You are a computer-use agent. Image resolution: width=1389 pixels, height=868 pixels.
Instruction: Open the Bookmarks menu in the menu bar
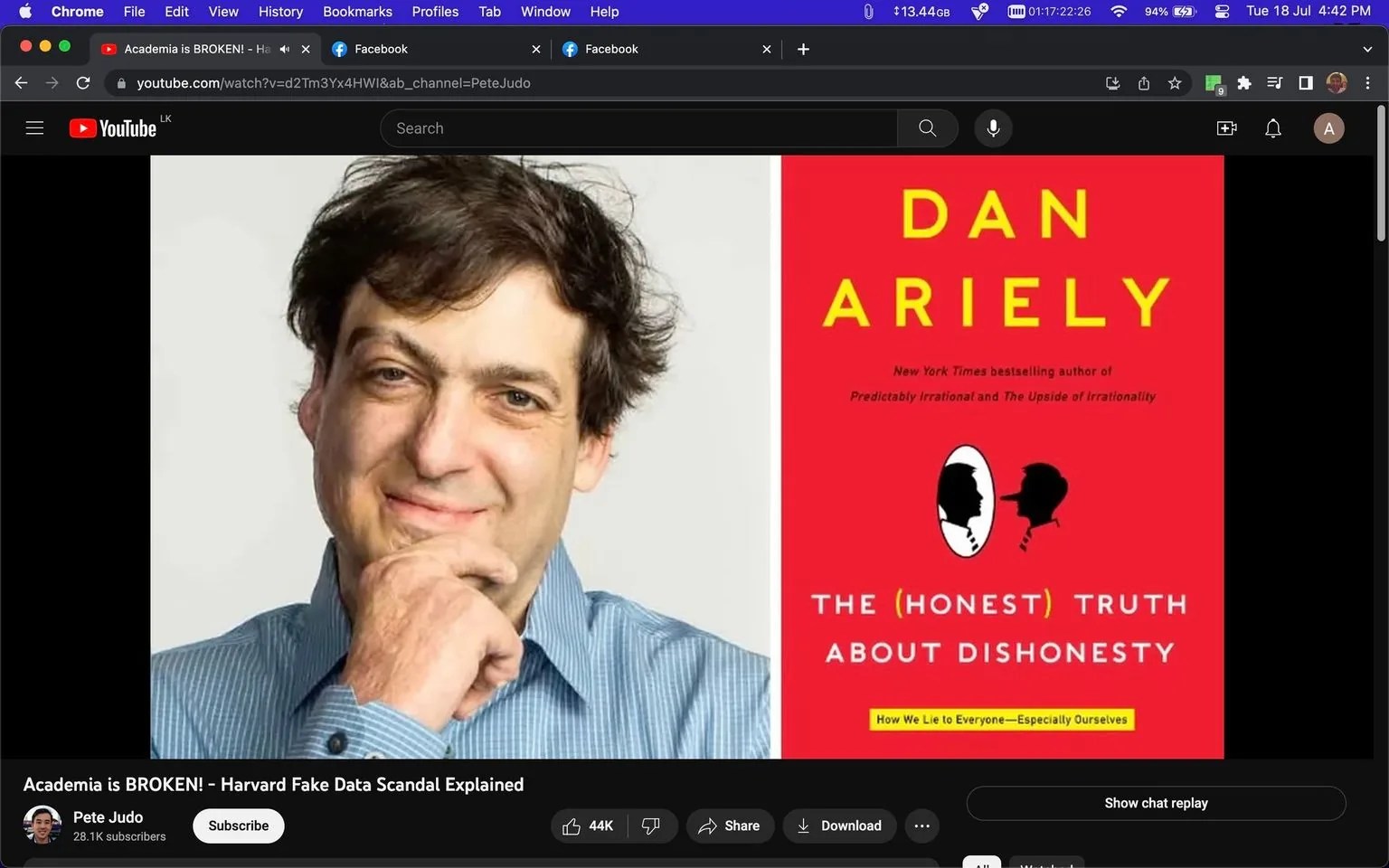click(x=357, y=12)
